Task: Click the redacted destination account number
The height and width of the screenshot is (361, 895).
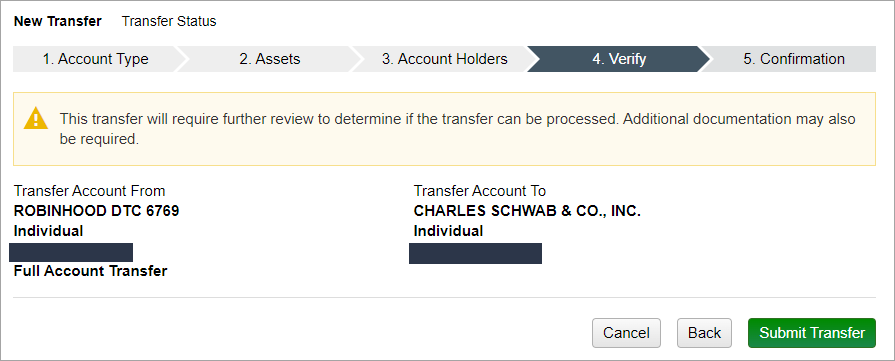Action: [475, 253]
